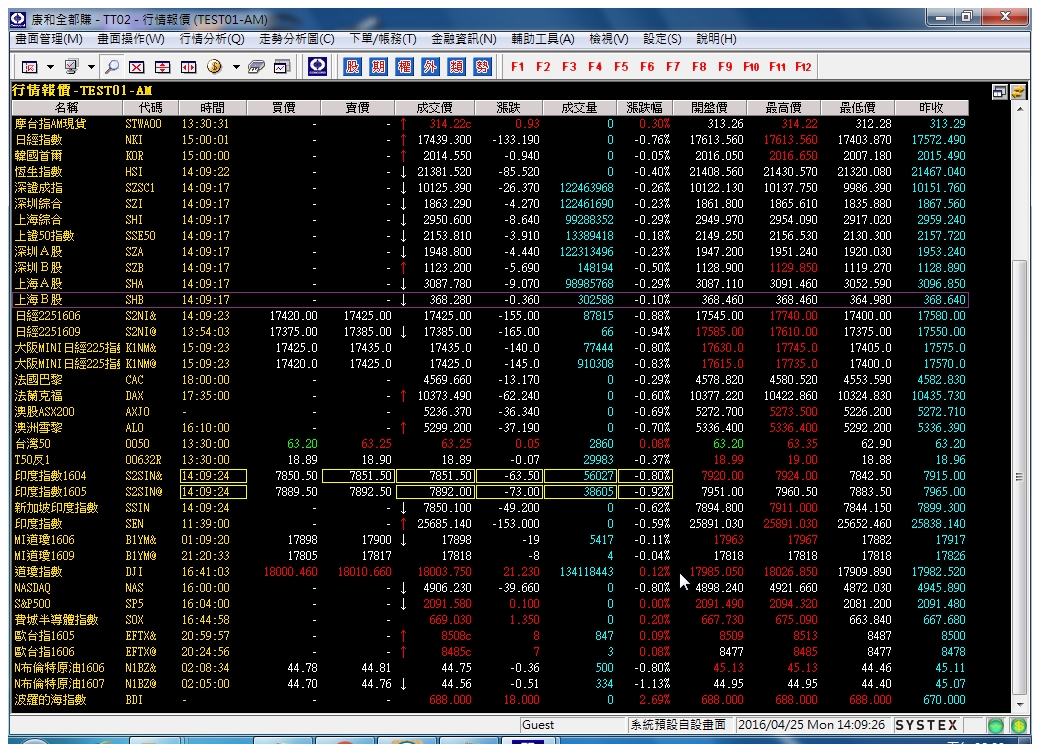Click the green status light in status bar
Viewport: 1040px width, 744px height.
coord(996,725)
